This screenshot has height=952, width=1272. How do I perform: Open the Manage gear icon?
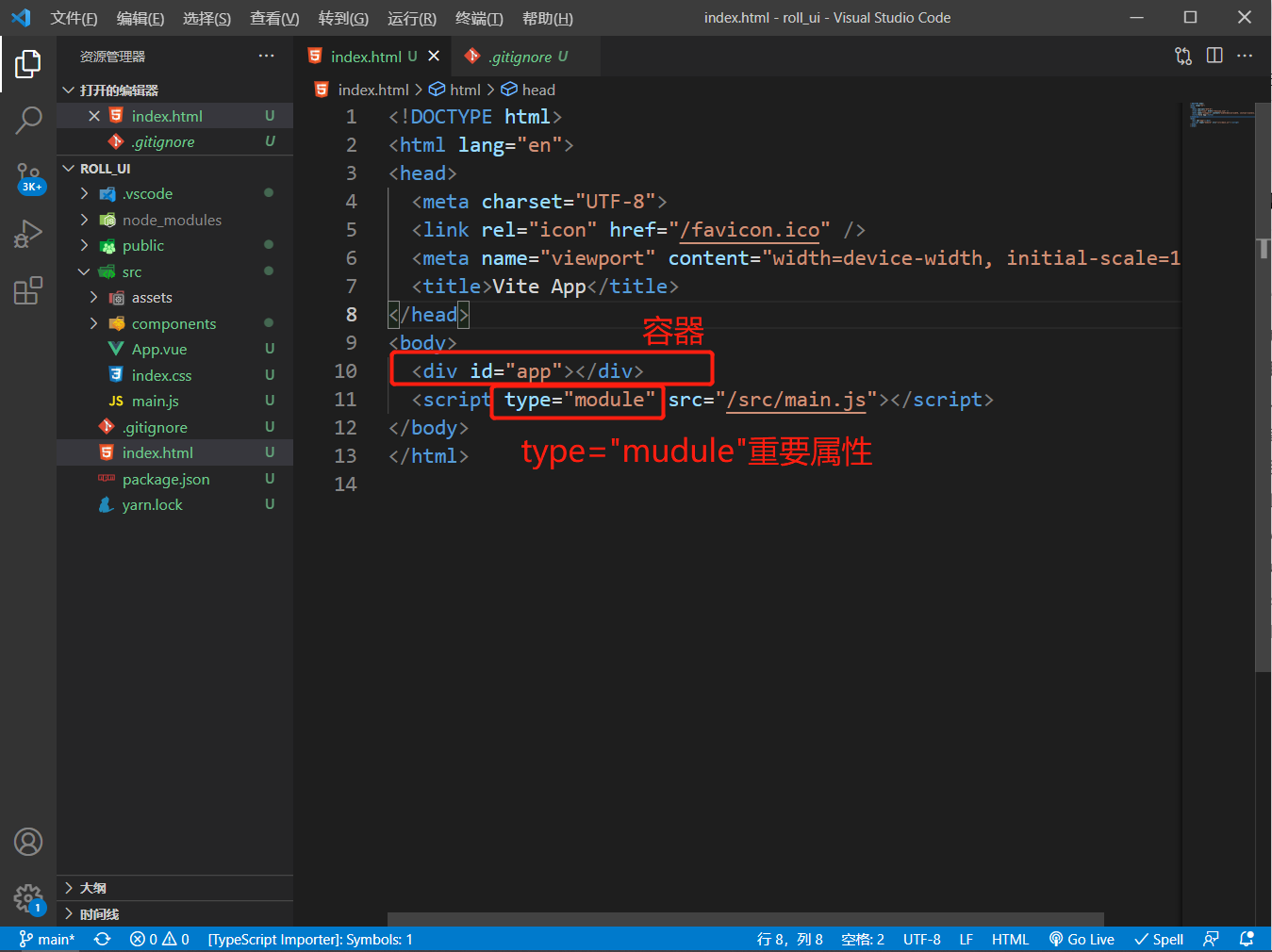[x=28, y=898]
